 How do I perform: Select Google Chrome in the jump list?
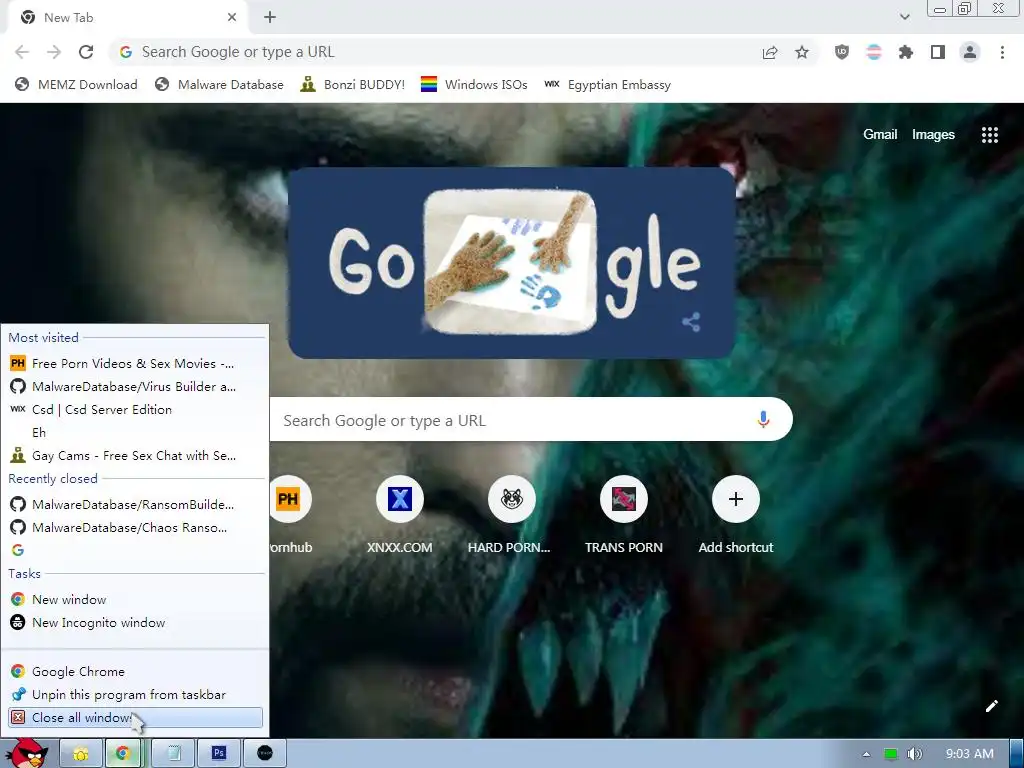click(135, 671)
